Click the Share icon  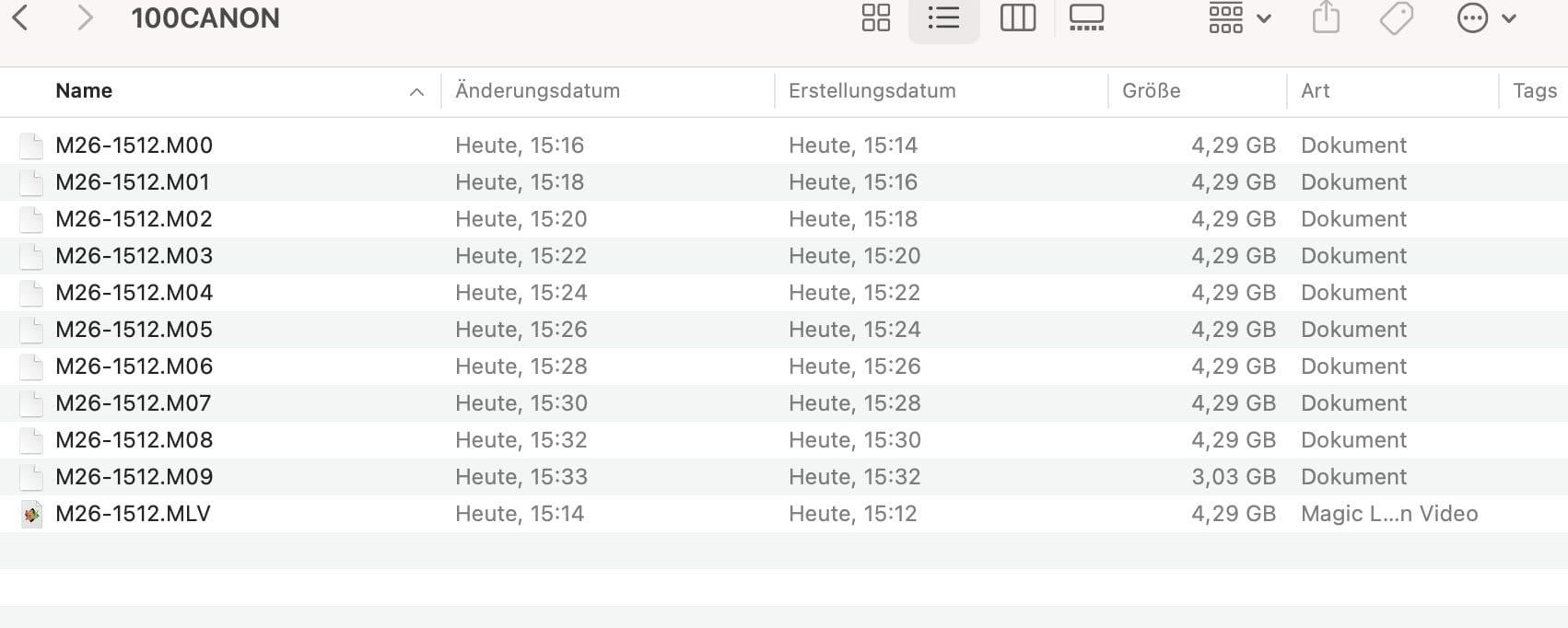(1325, 17)
